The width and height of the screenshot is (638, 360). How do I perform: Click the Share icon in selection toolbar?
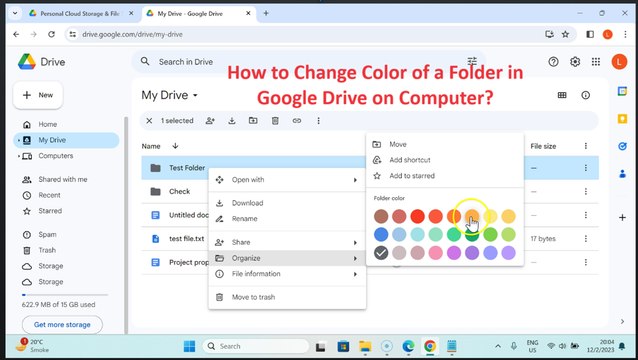[x=210, y=121]
